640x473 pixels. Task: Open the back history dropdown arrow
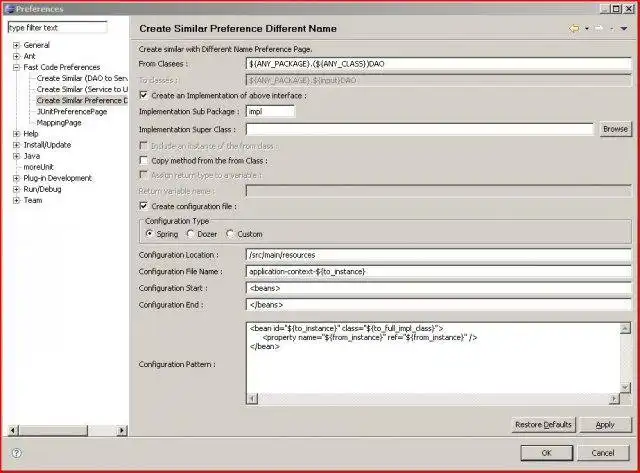[587, 29]
